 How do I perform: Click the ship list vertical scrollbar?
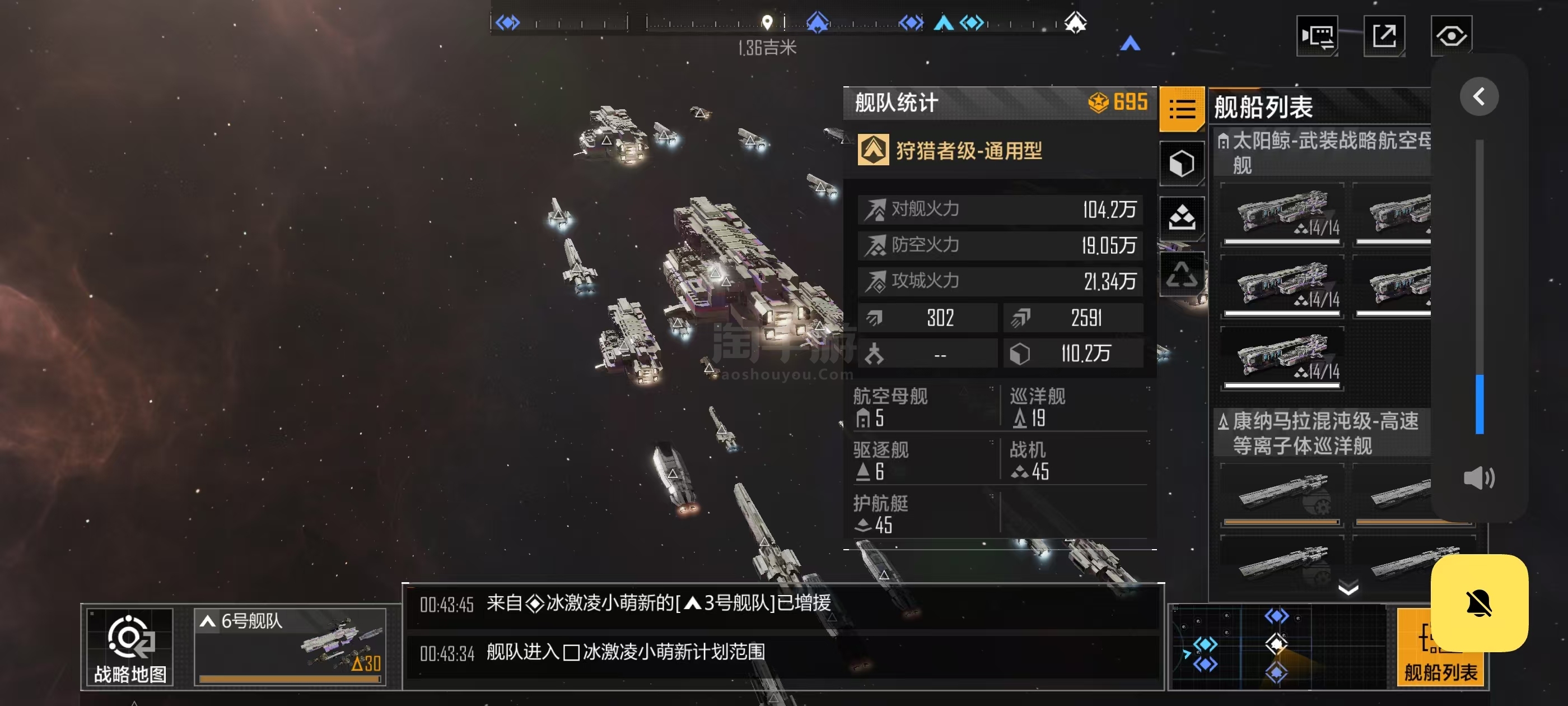click(1478, 286)
